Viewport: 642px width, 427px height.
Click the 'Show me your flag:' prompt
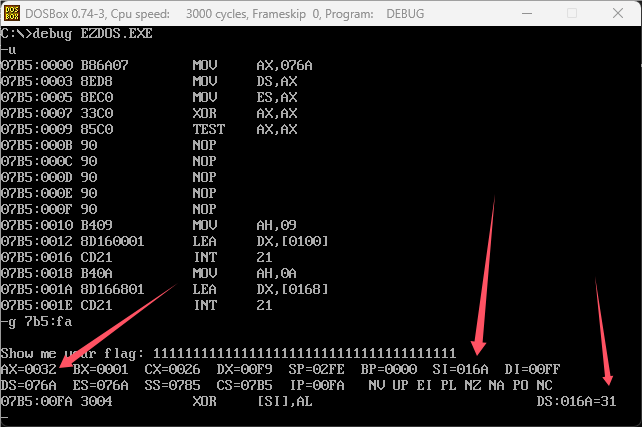point(72,353)
